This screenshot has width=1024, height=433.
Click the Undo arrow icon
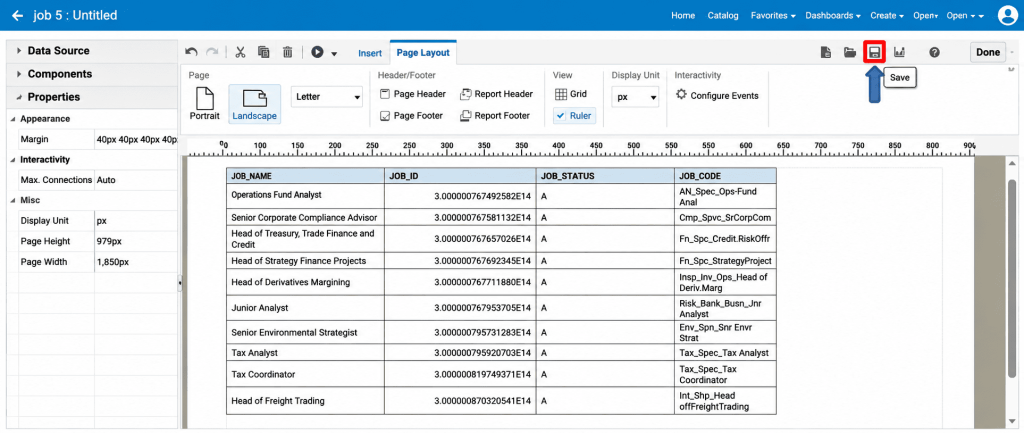(x=191, y=53)
